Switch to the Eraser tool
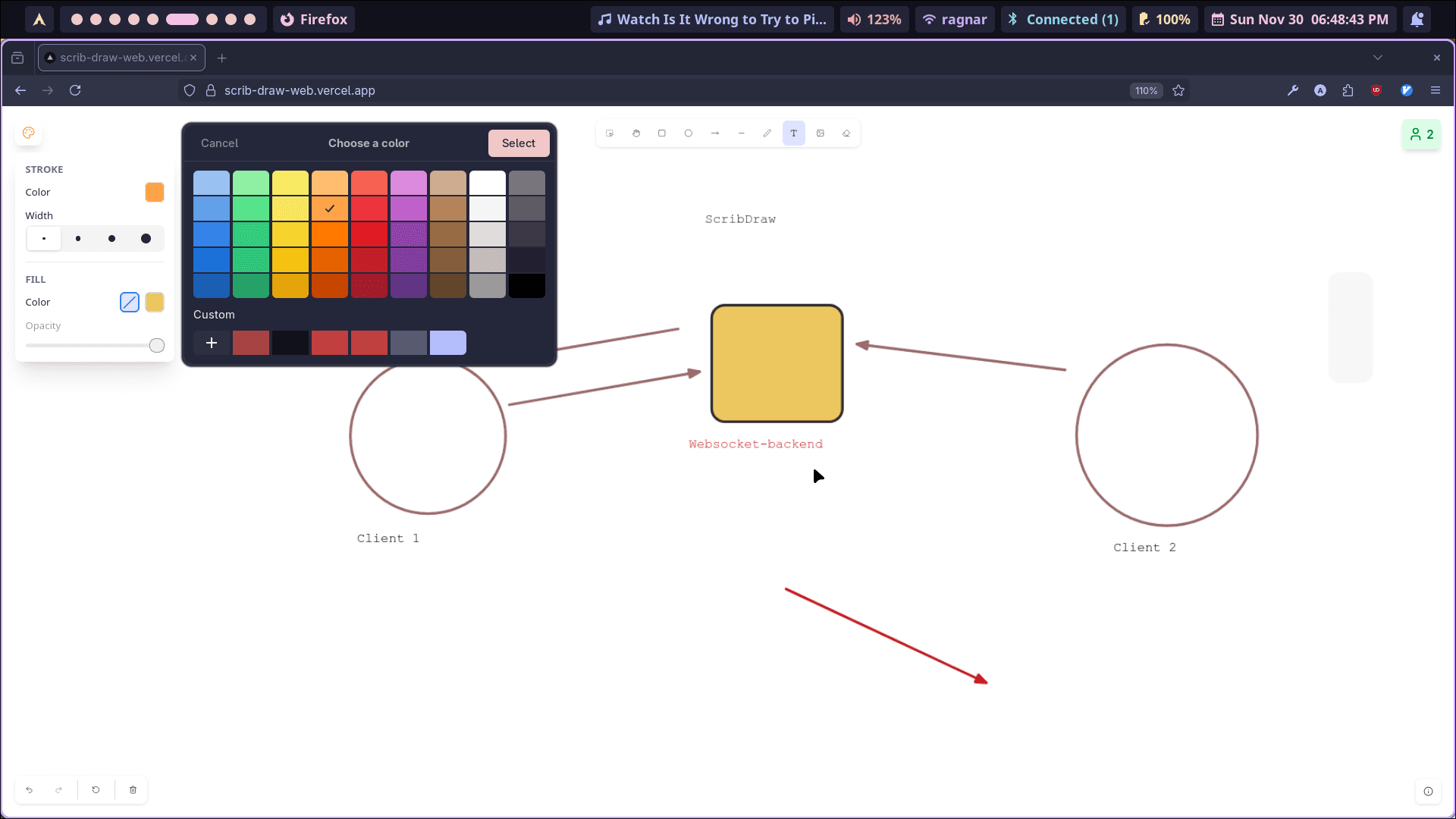 (x=847, y=133)
